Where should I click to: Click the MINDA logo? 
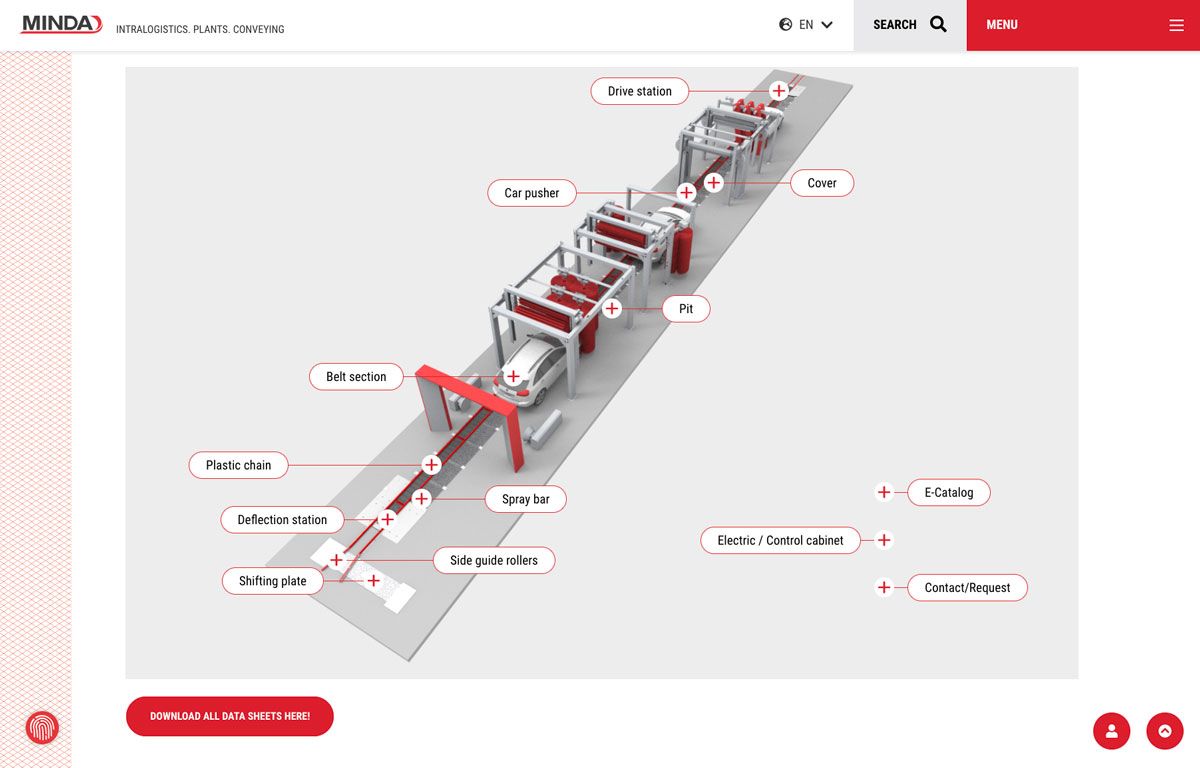61,24
